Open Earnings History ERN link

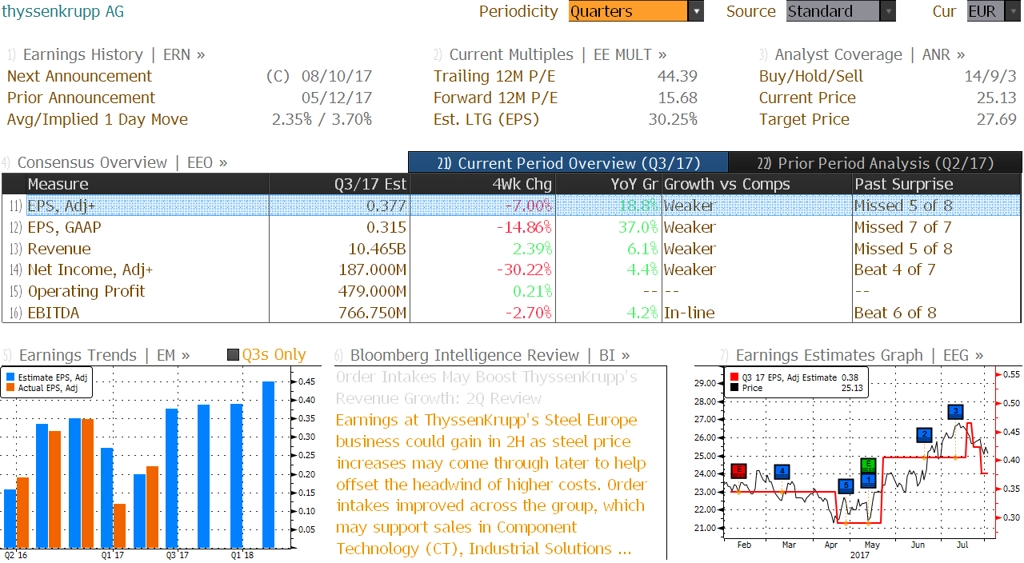tap(114, 54)
